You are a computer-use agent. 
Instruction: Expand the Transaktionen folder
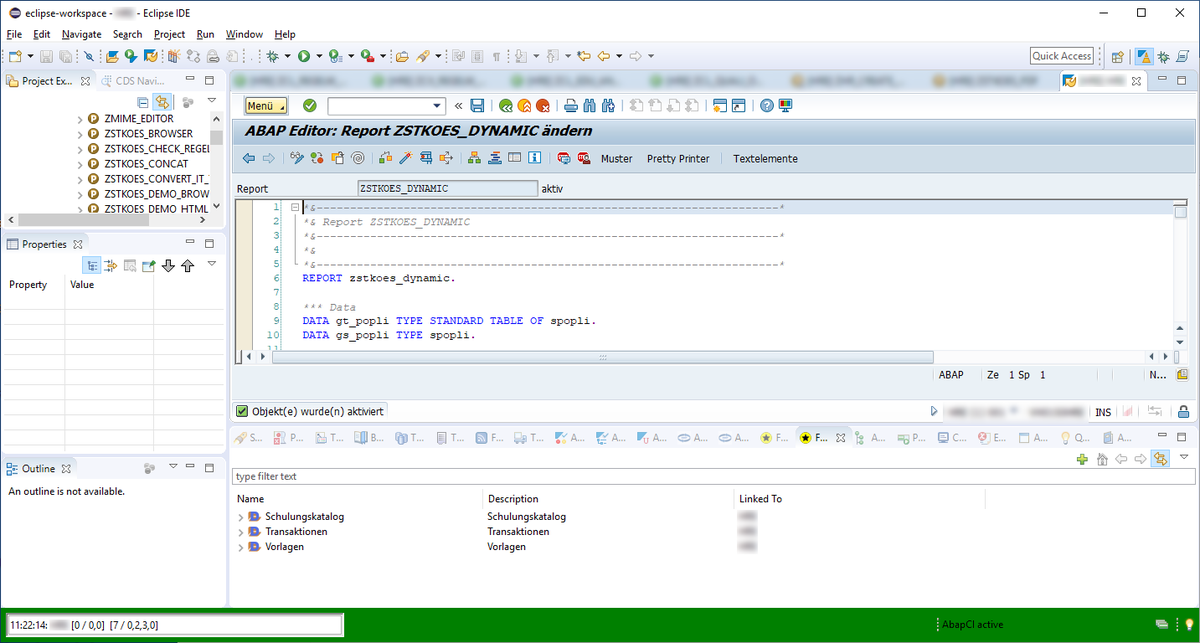tap(240, 532)
